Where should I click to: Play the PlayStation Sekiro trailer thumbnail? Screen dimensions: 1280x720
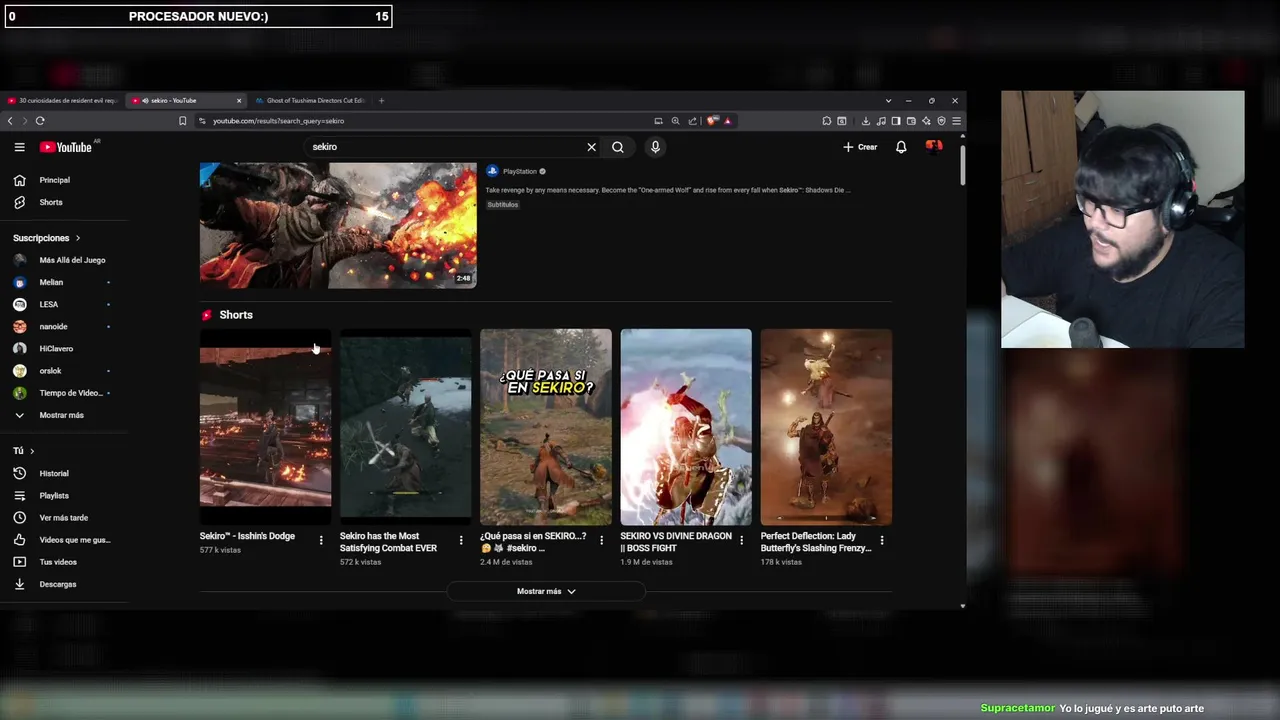[338, 225]
